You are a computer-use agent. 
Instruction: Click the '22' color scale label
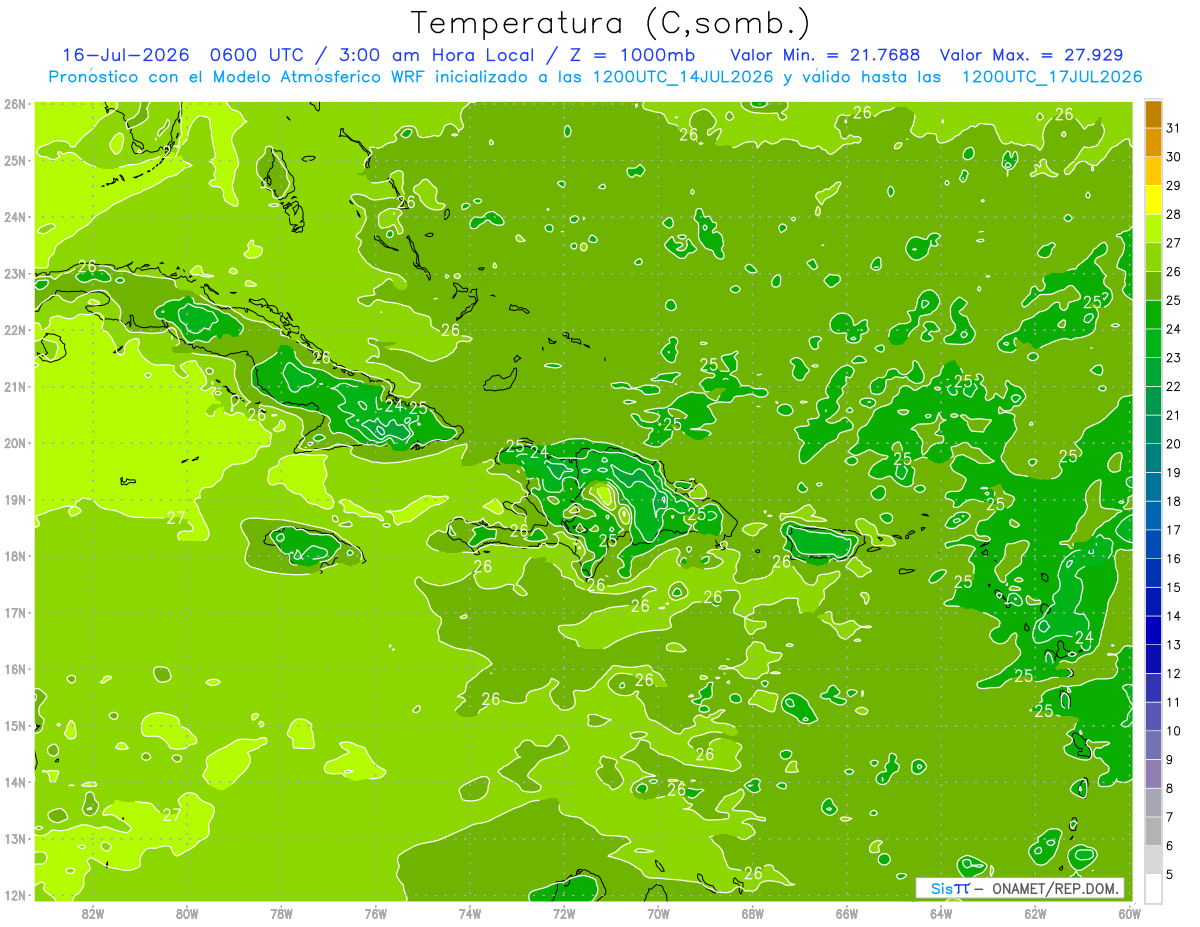click(1173, 386)
